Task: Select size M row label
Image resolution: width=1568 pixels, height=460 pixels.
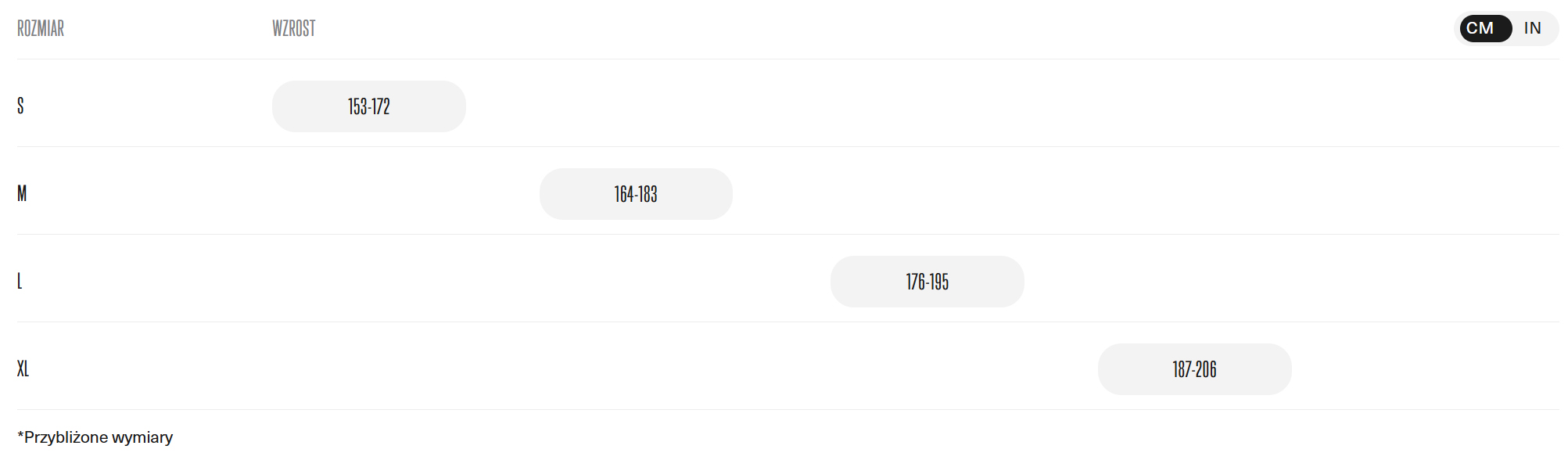Action: click(x=22, y=193)
